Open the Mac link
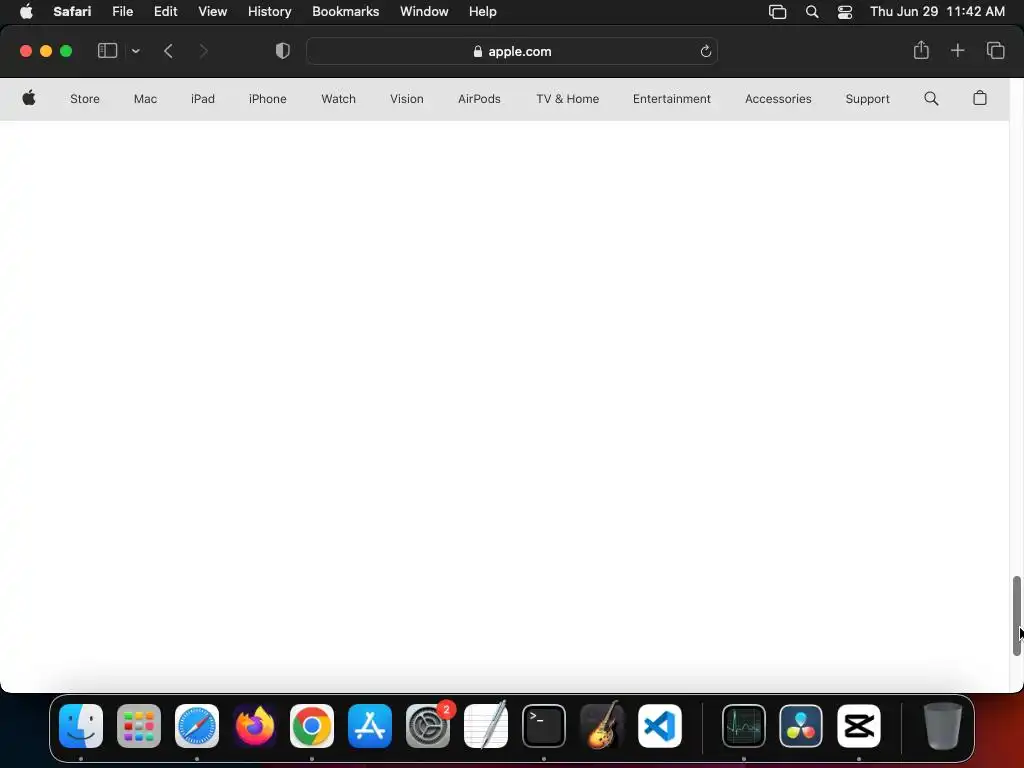The height and width of the screenshot is (768, 1024). [x=145, y=99]
